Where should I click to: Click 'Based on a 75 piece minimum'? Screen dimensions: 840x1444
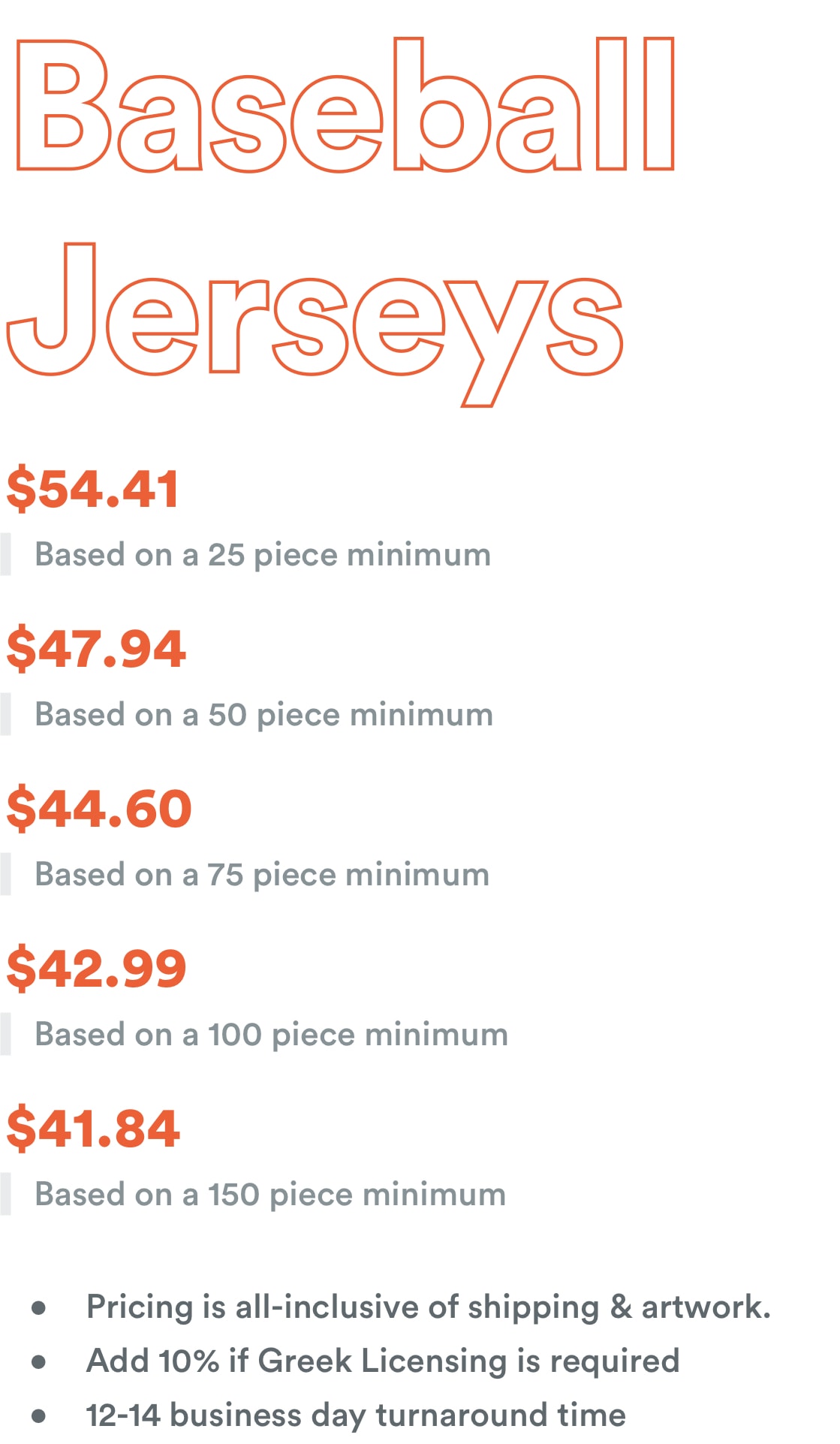pyautogui.click(x=262, y=875)
